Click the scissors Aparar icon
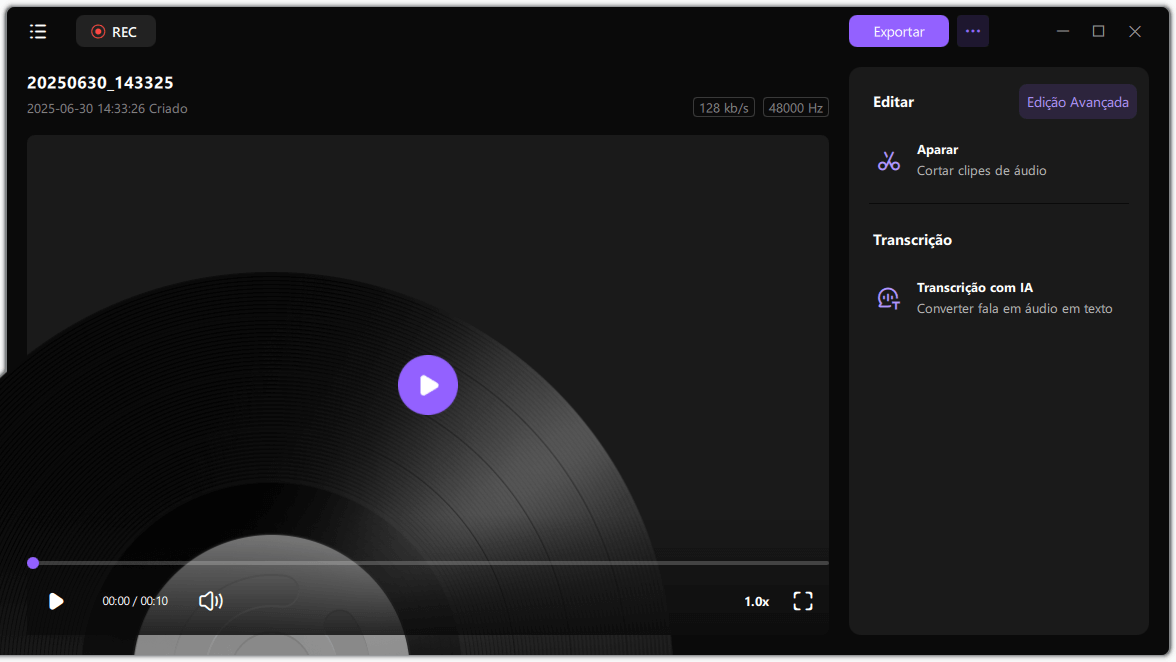 coord(889,160)
